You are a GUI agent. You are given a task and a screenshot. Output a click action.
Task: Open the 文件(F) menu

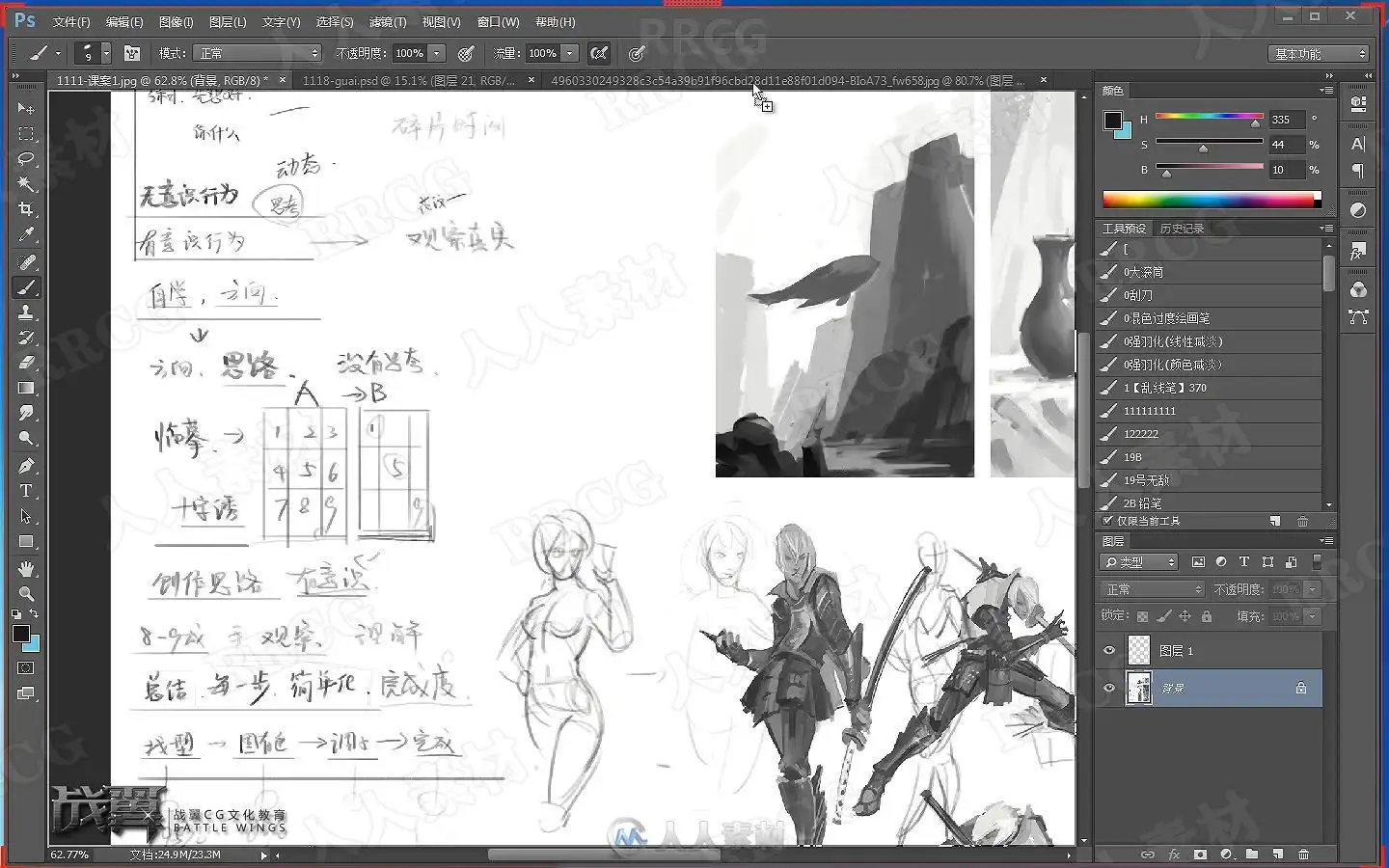[71, 21]
